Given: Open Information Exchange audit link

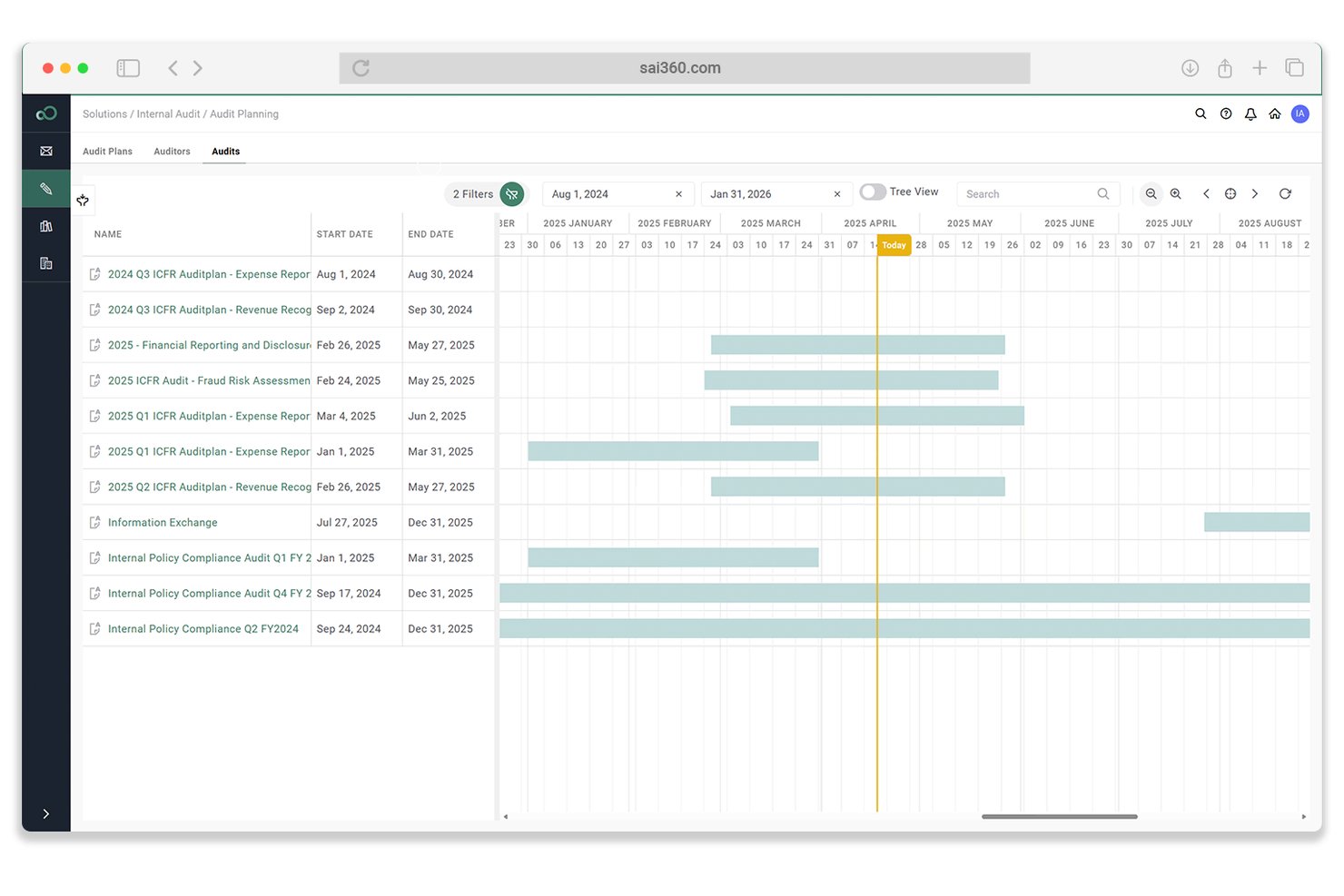Looking at the screenshot, I should pyautogui.click(x=163, y=523).
